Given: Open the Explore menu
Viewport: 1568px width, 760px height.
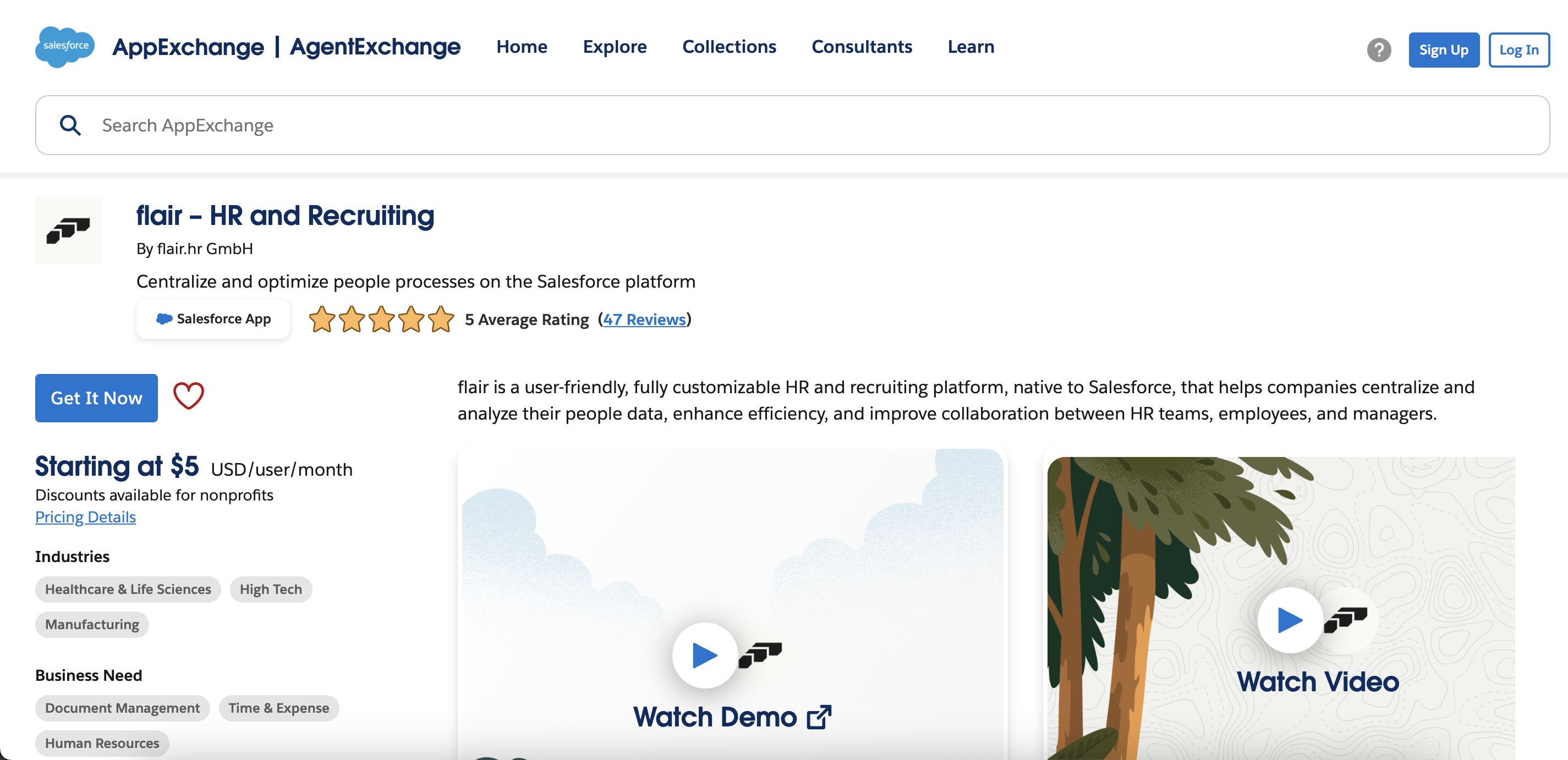Looking at the screenshot, I should (x=615, y=47).
